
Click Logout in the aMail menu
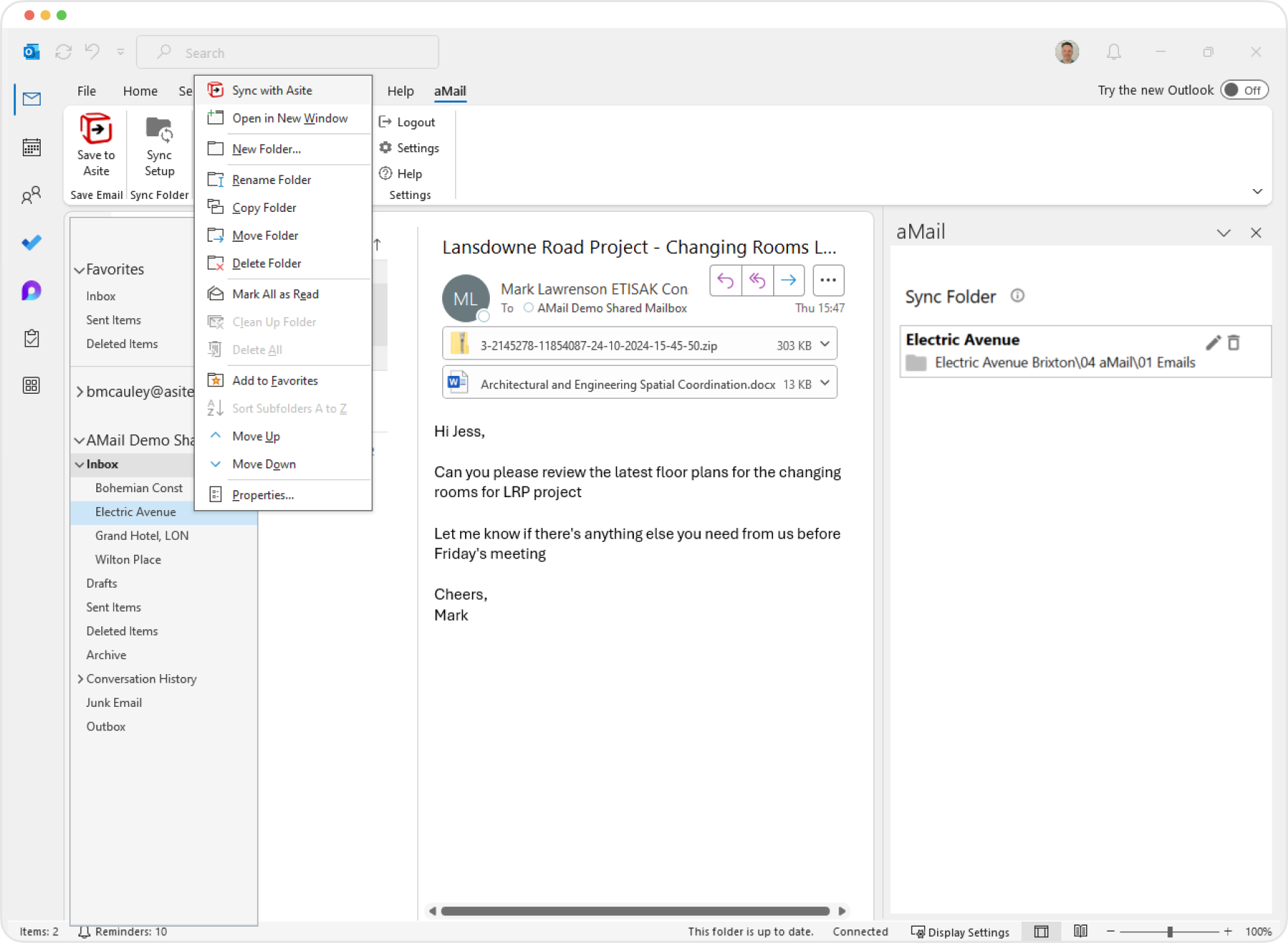point(416,121)
